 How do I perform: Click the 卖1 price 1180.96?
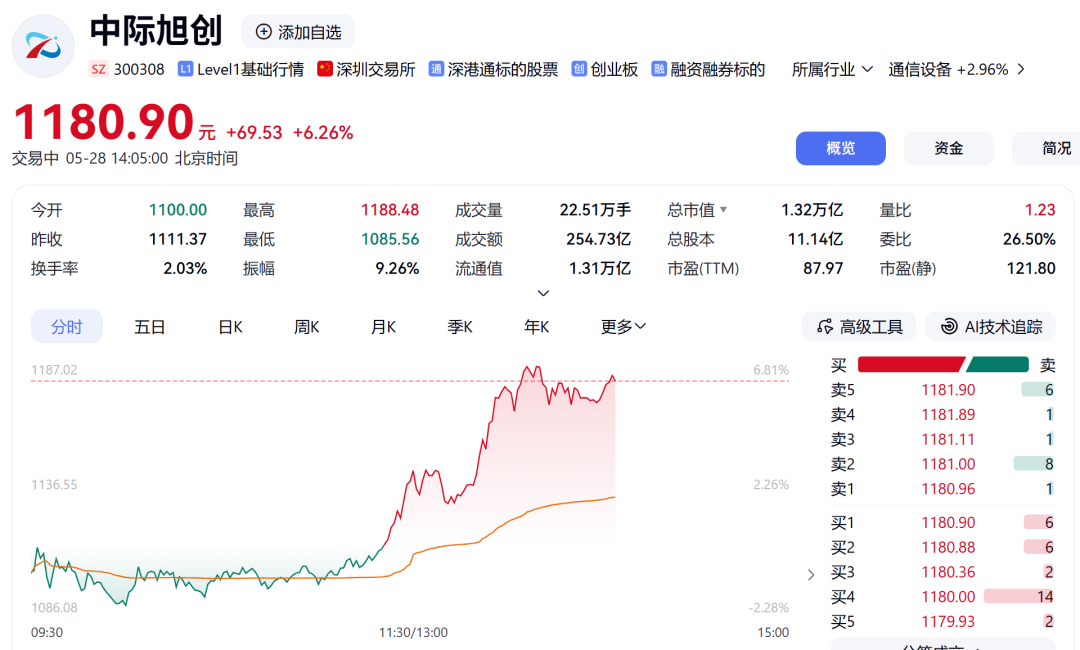pos(948,489)
